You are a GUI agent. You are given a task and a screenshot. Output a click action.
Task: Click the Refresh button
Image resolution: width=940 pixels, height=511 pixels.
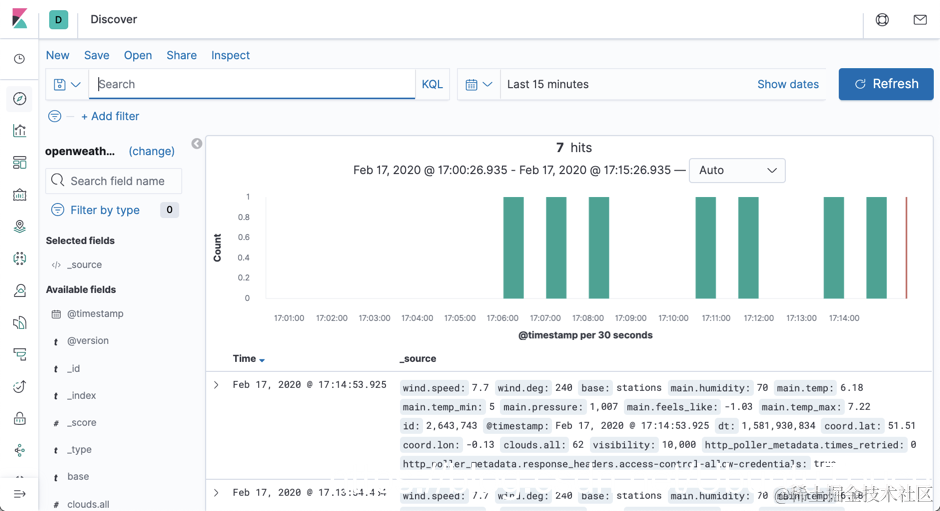[886, 84]
